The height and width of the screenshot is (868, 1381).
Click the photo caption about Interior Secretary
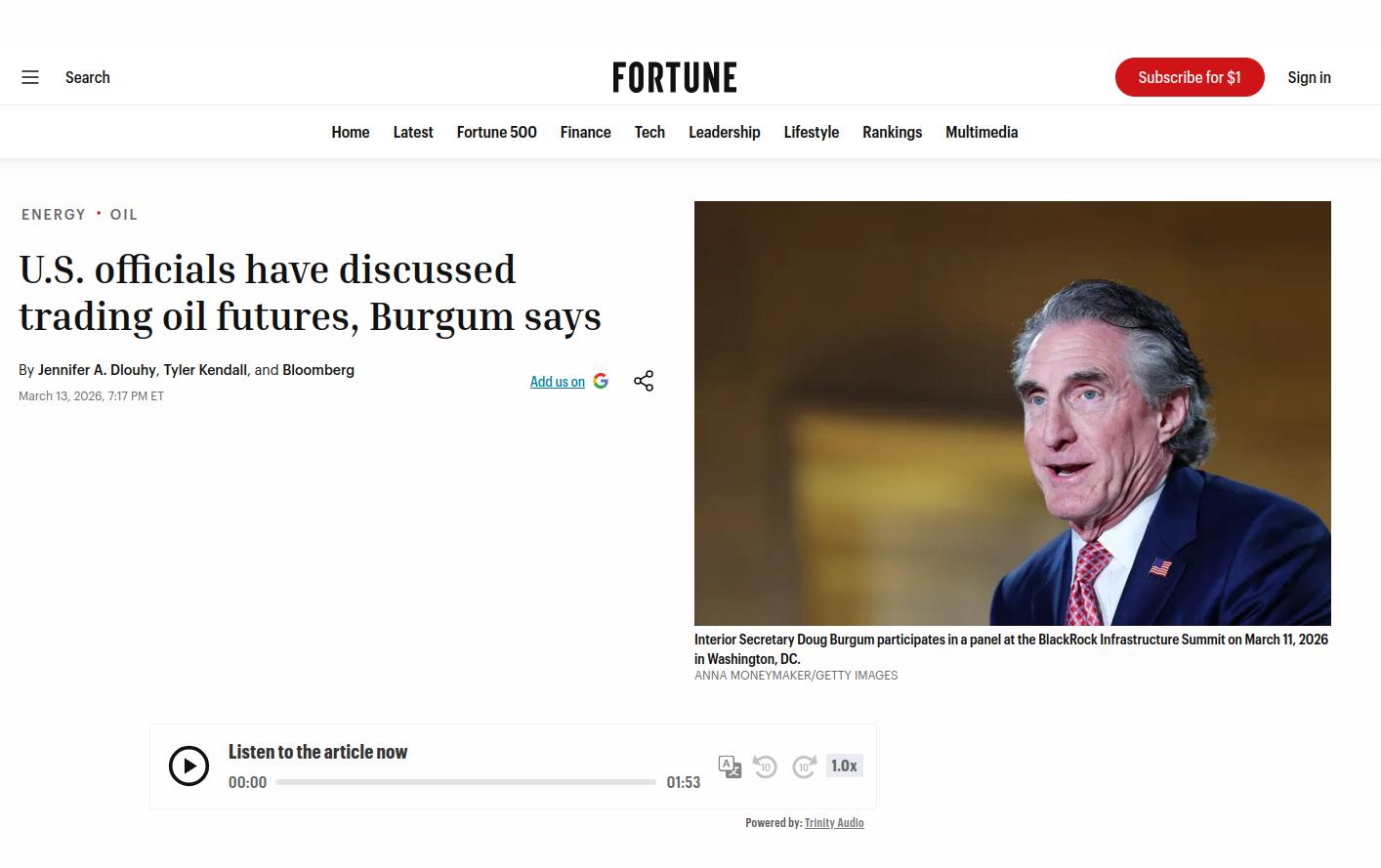tap(1011, 649)
